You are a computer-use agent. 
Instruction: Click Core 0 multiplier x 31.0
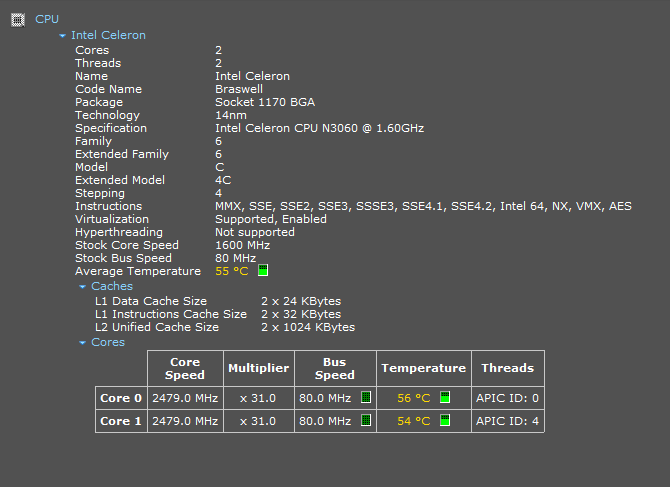258,398
